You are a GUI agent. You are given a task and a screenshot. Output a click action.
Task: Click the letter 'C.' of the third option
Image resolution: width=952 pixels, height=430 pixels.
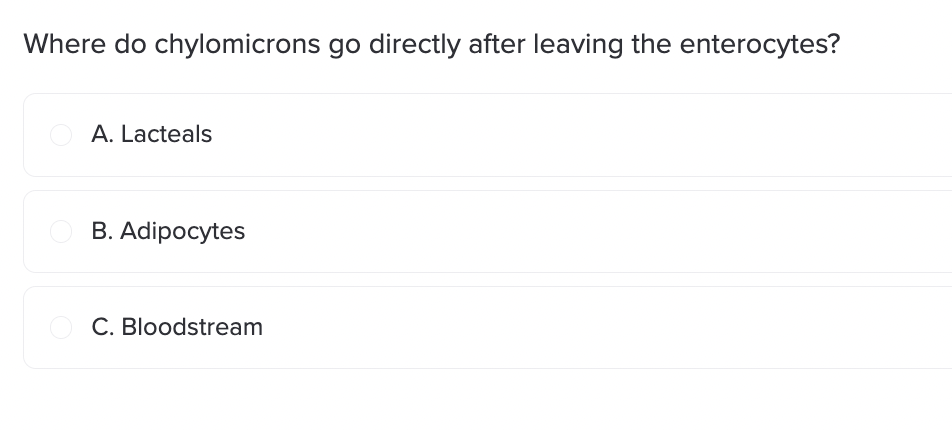click(103, 327)
